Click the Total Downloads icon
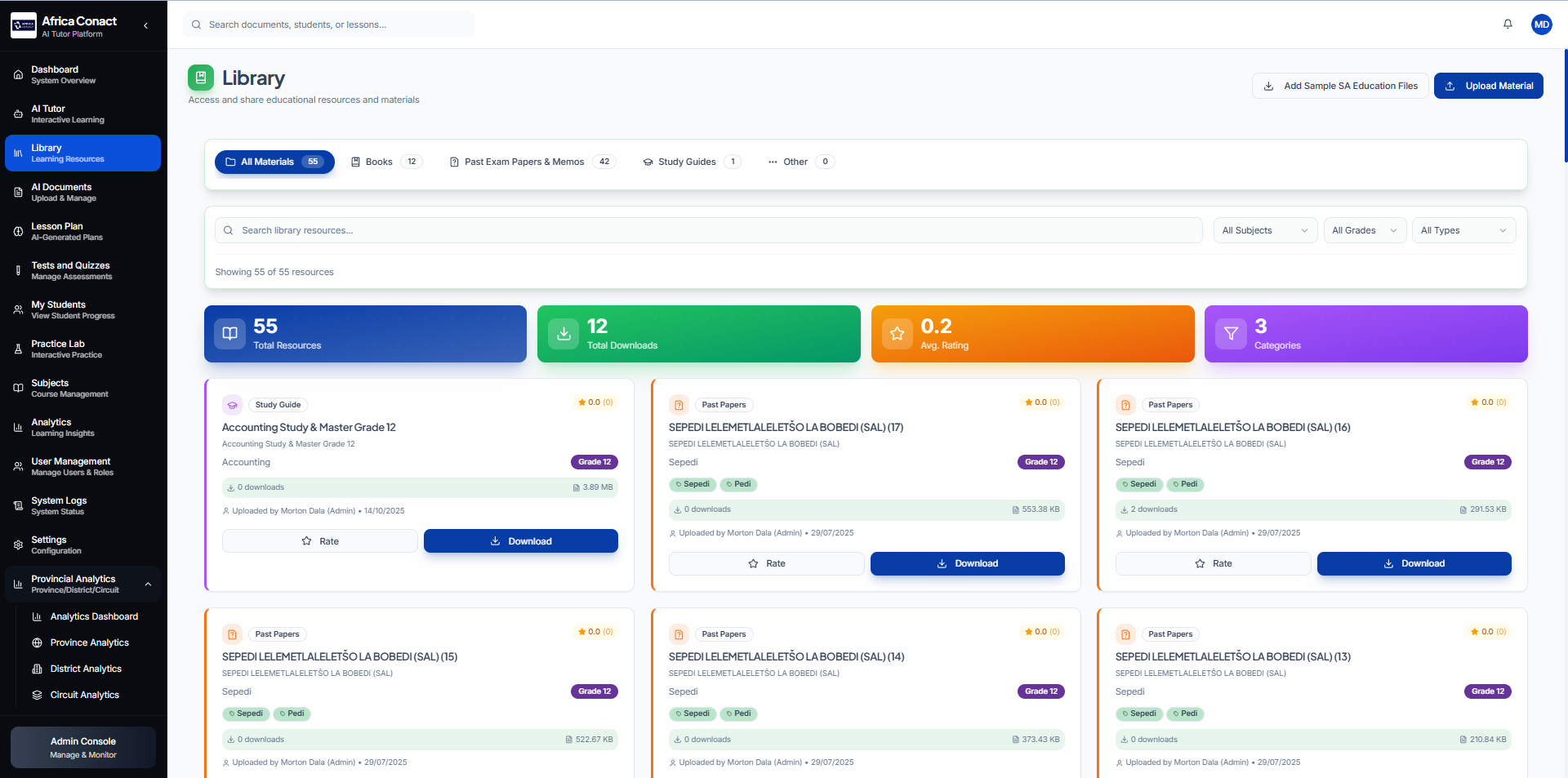Viewport: 1568px width, 778px height. pyautogui.click(x=563, y=334)
